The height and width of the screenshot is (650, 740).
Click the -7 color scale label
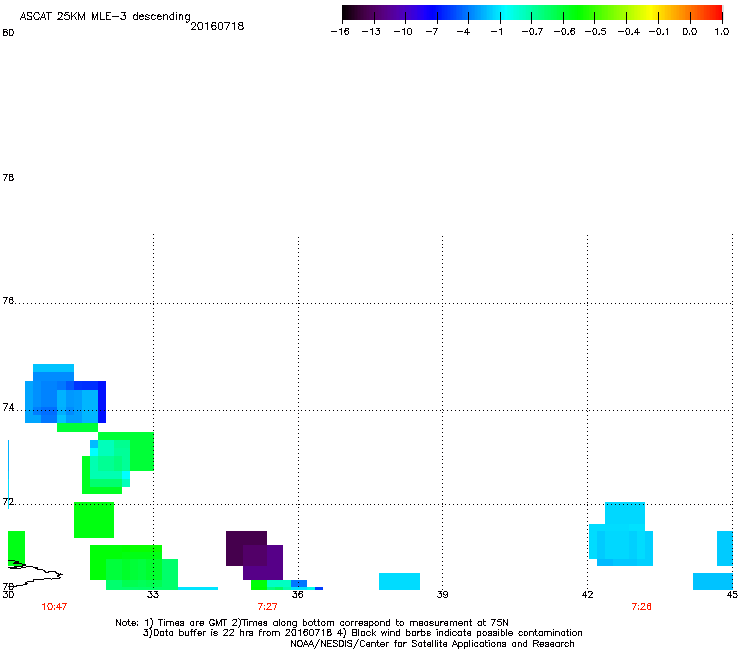432,32
